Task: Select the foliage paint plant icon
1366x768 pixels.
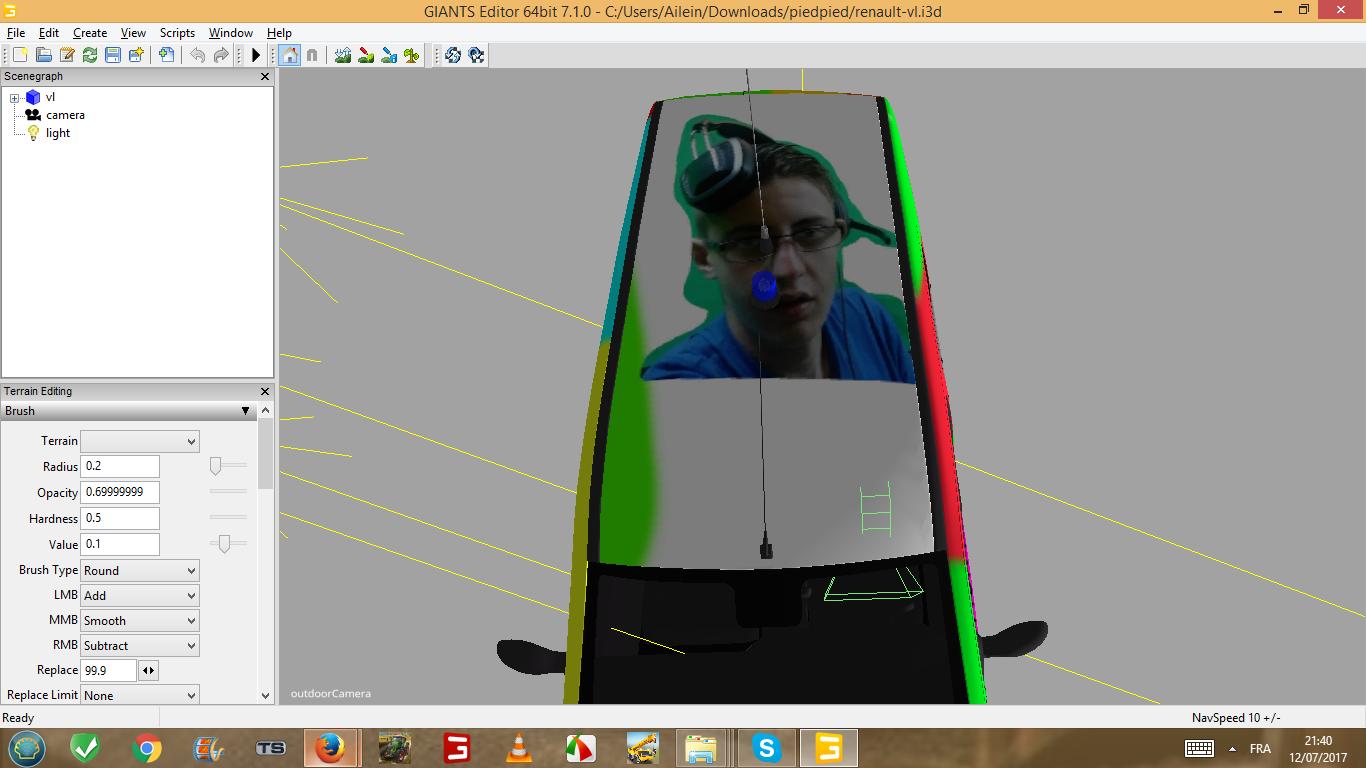Action: [x=412, y=55]
